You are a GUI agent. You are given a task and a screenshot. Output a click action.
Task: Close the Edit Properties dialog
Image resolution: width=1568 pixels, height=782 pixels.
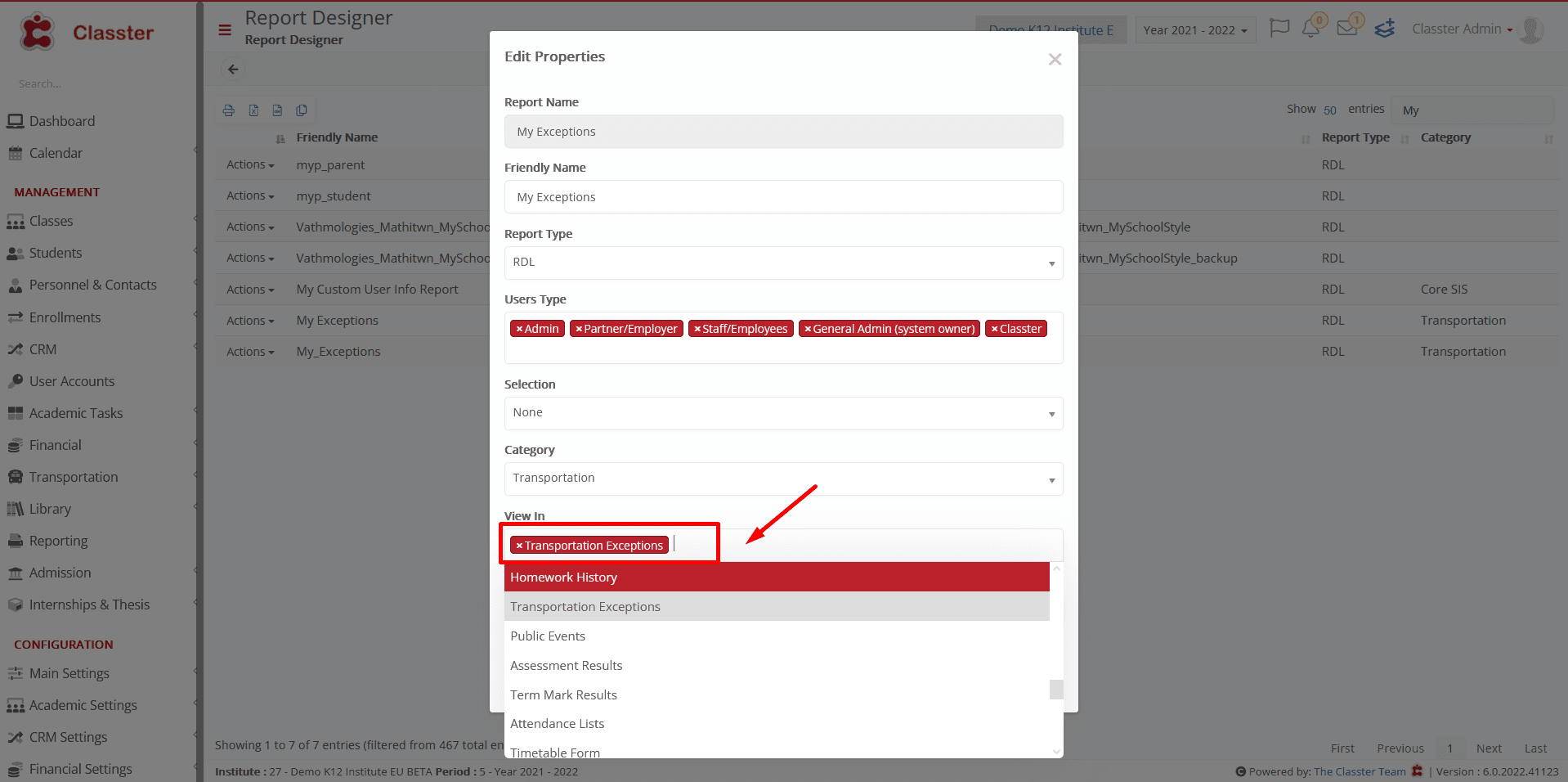(x=1055, y=60)
